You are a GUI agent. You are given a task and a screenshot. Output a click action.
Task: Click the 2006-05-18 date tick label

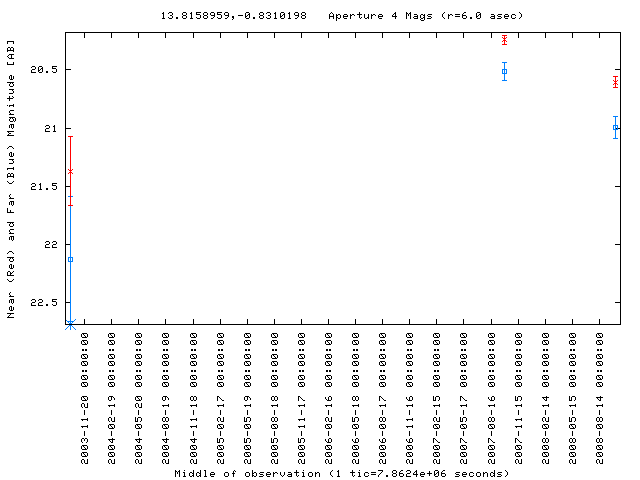pos(356,398)
